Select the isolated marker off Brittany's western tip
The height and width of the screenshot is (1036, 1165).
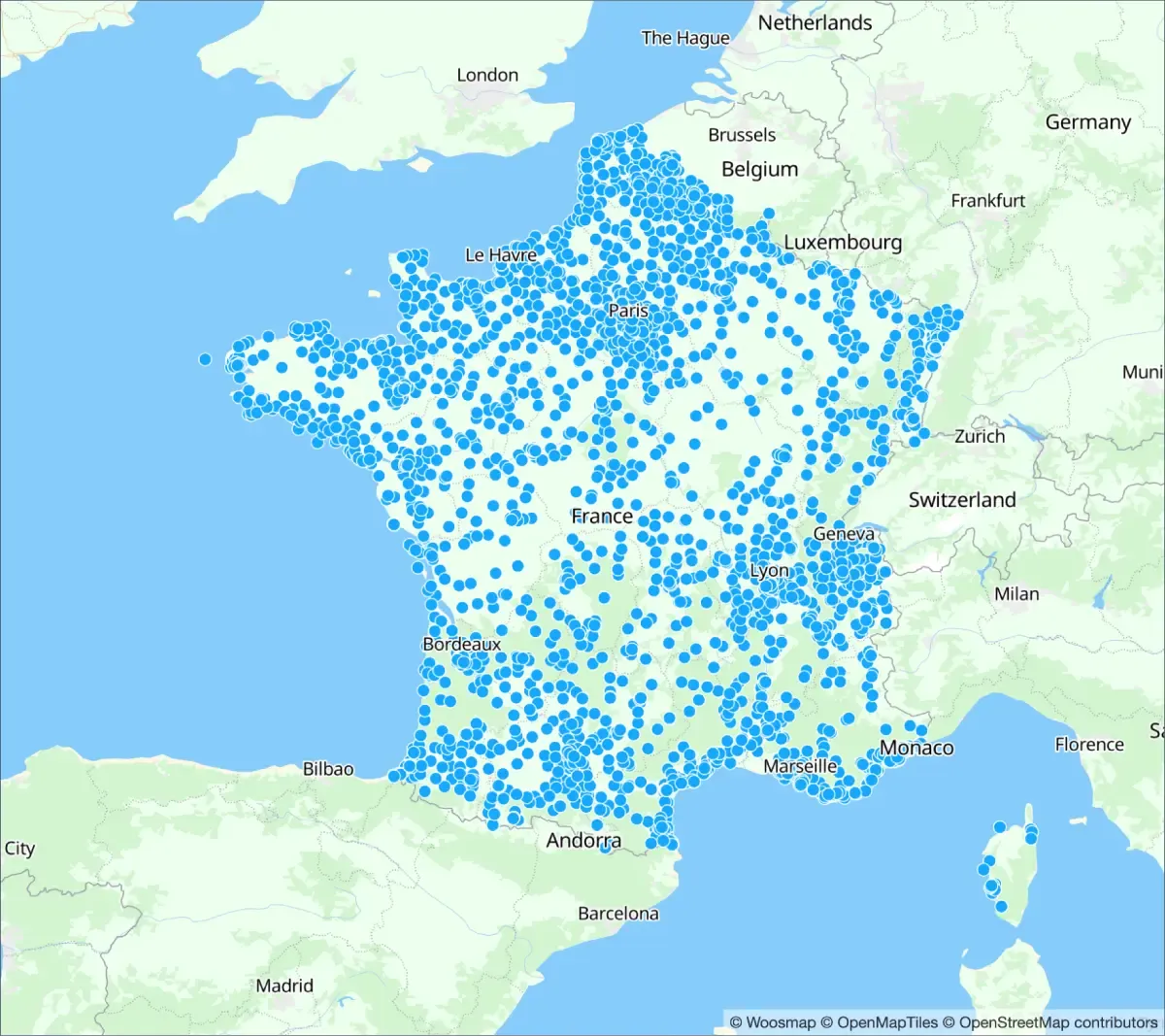[x=205, y=359]
